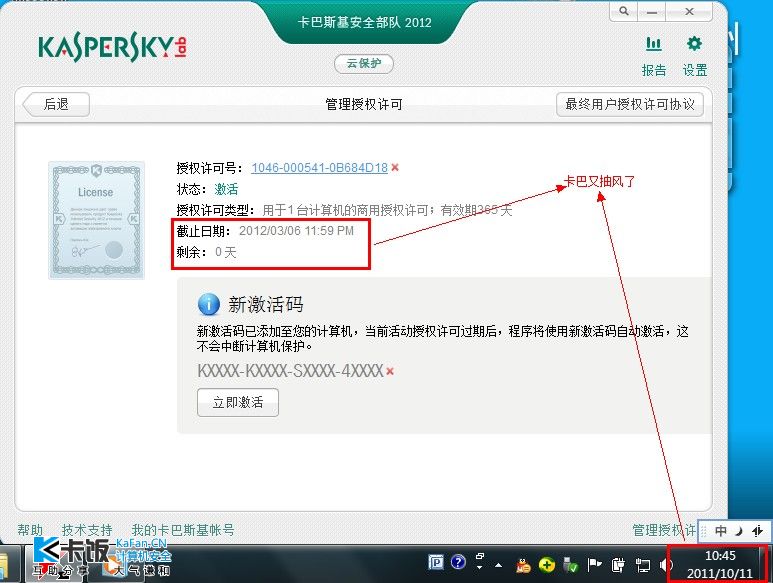Image resolution: width=773 pixels, height=583 pixels.
Task: Click the 管理授权许可 link at bottom right
Action: point(664,530)
